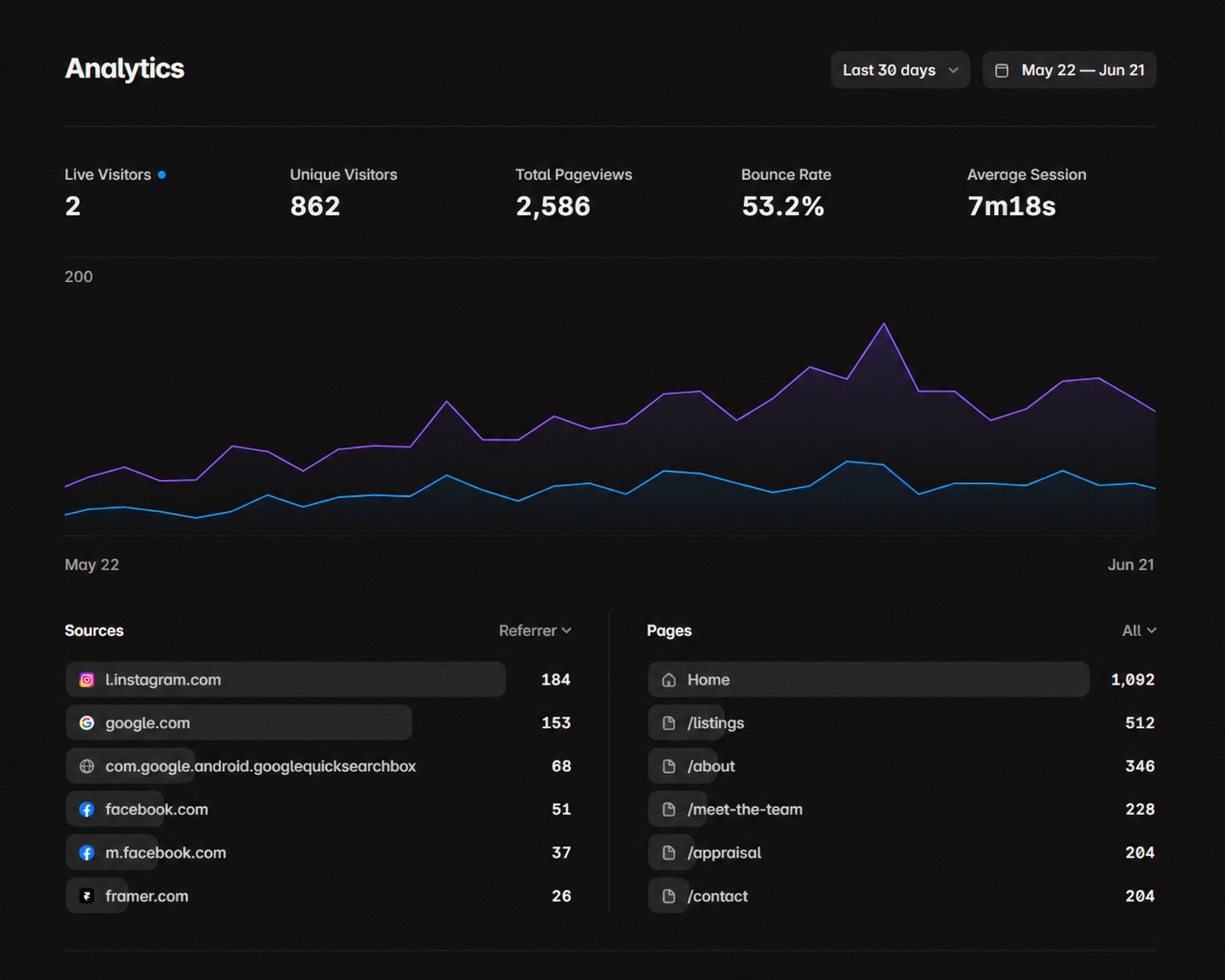Image resolution: width=1225 pixels, height=980 pixels.
Task: Click the Pages section title
Action: pyautogui.click(x=669, y=631)
